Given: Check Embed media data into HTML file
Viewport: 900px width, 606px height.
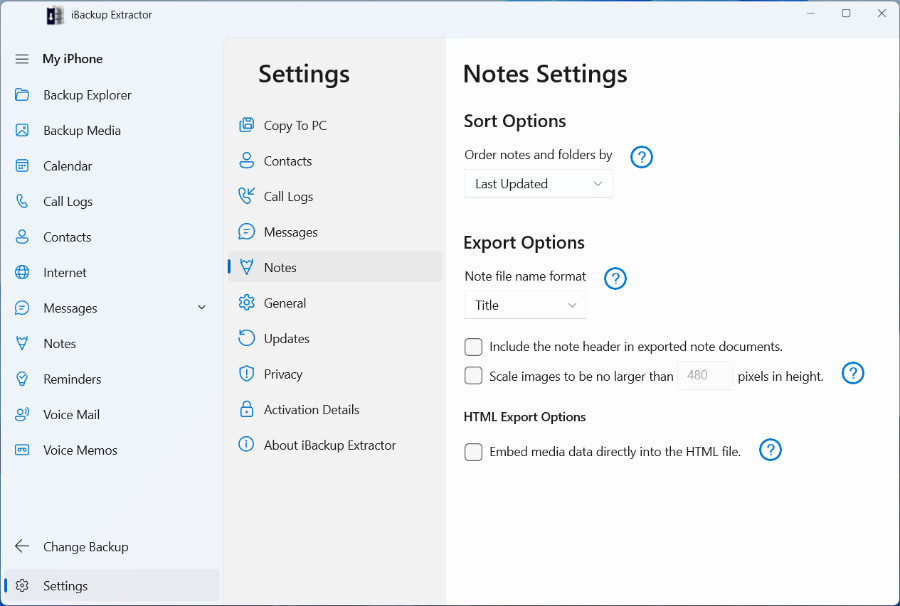Looking at the screenshot, I should click(x=473, y=452).
